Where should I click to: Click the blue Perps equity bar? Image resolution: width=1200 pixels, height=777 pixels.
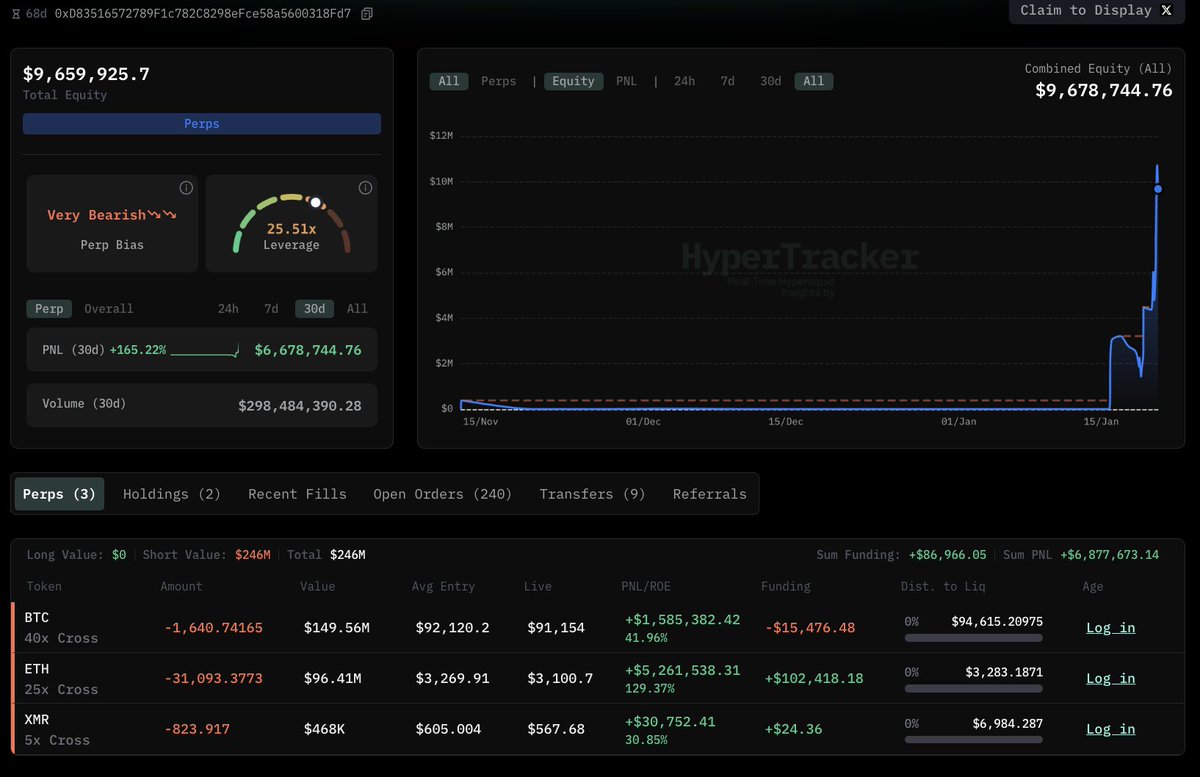click(202, 124)
